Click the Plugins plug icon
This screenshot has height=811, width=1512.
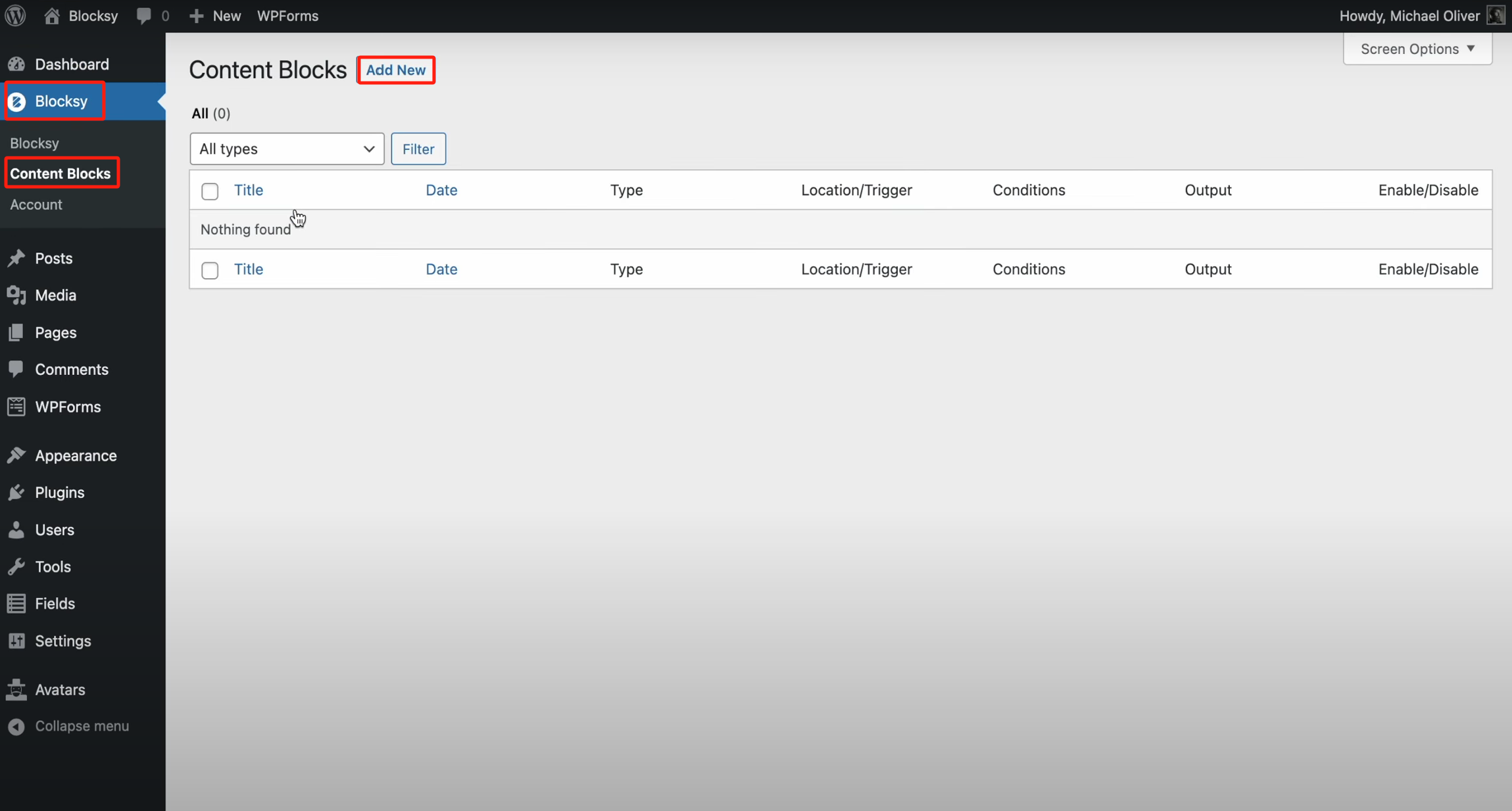click(16, 492)
